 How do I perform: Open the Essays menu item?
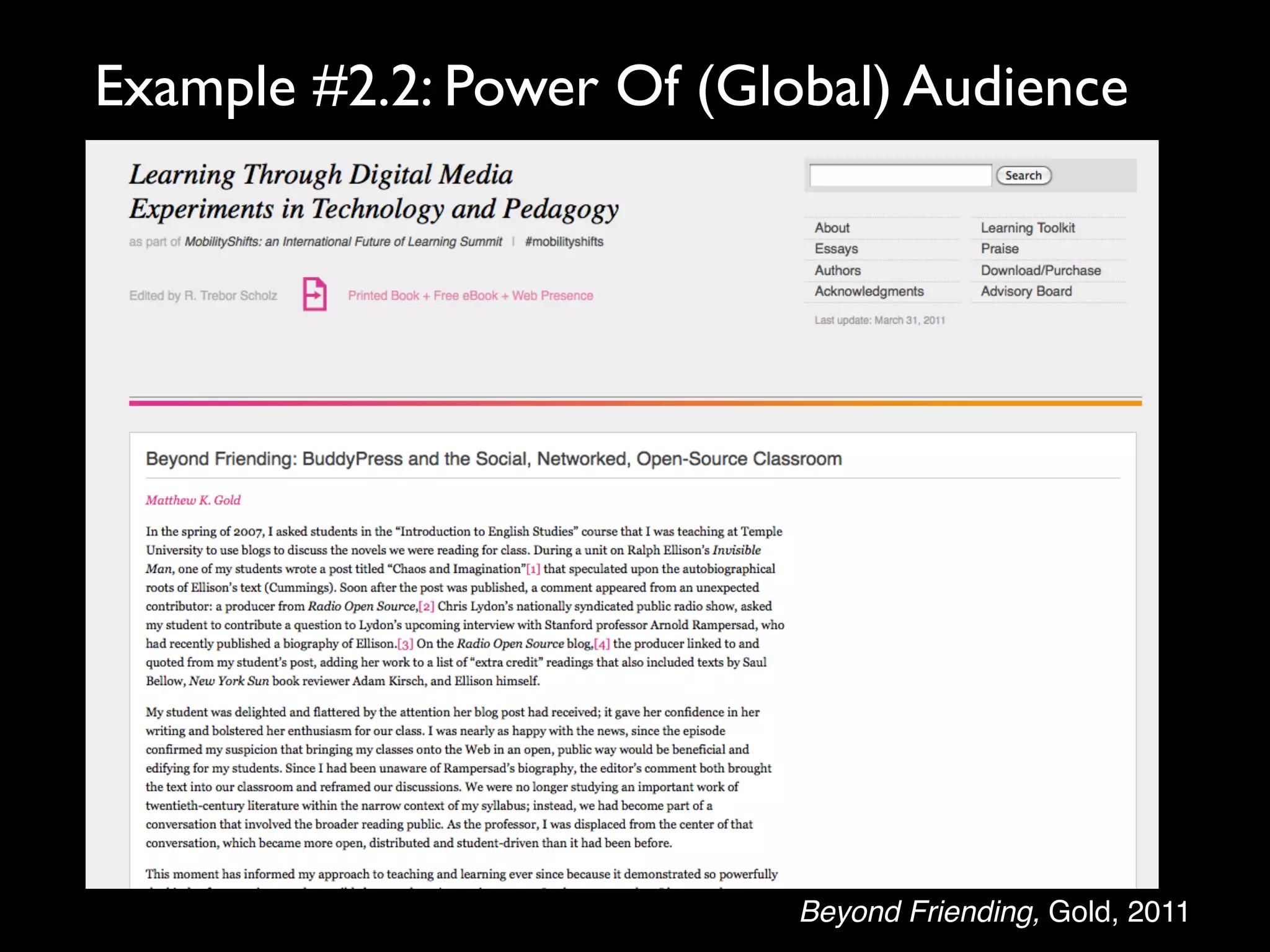pyautogui.click(x=836, y=249)
